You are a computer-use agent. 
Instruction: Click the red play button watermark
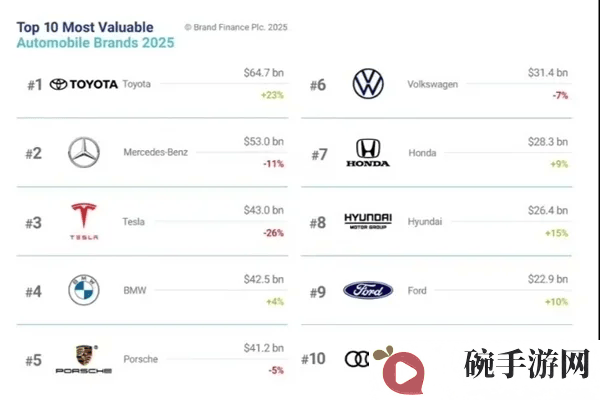click(403, 371)
